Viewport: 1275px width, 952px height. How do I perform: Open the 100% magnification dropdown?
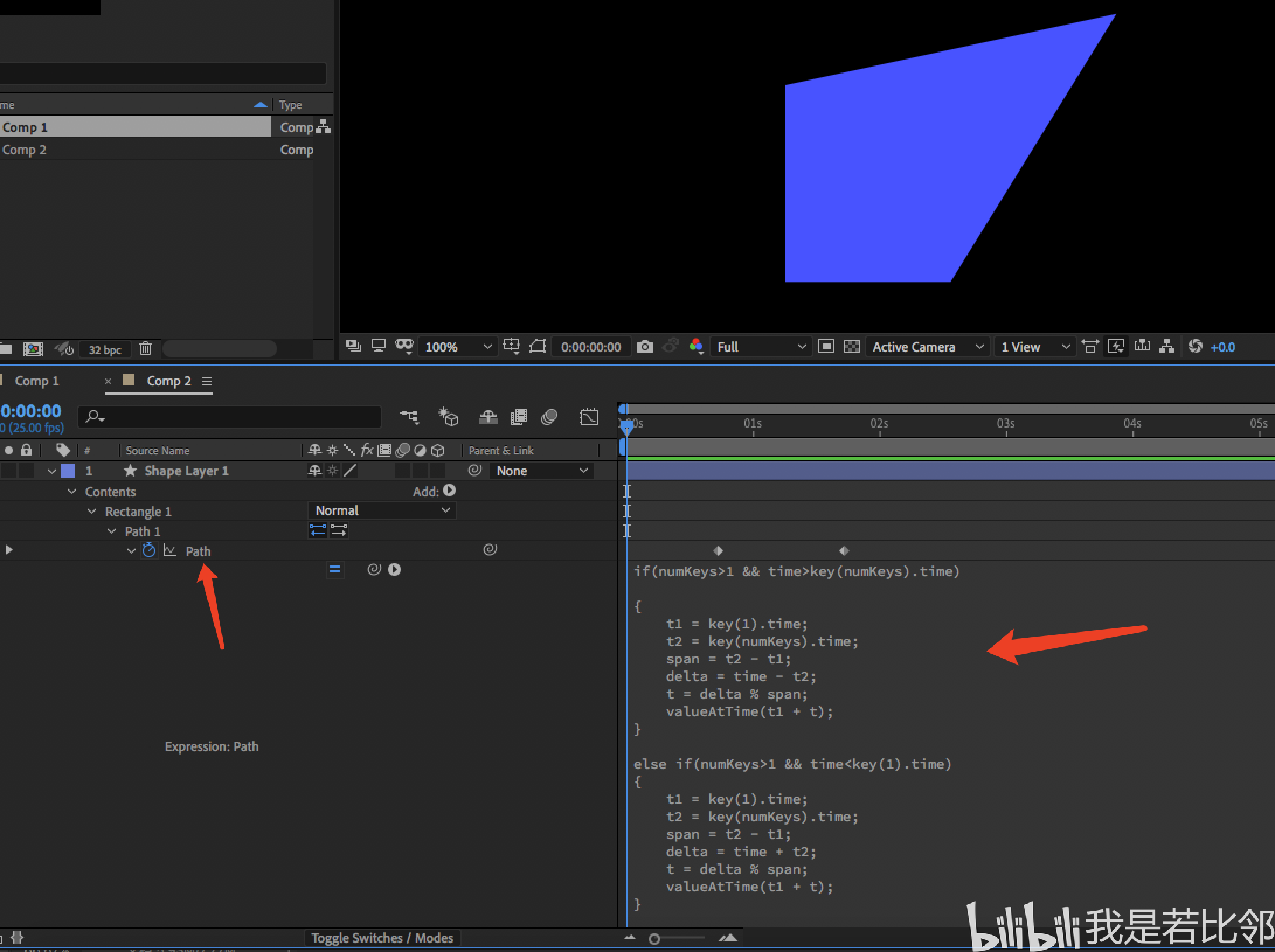point(458,347)
